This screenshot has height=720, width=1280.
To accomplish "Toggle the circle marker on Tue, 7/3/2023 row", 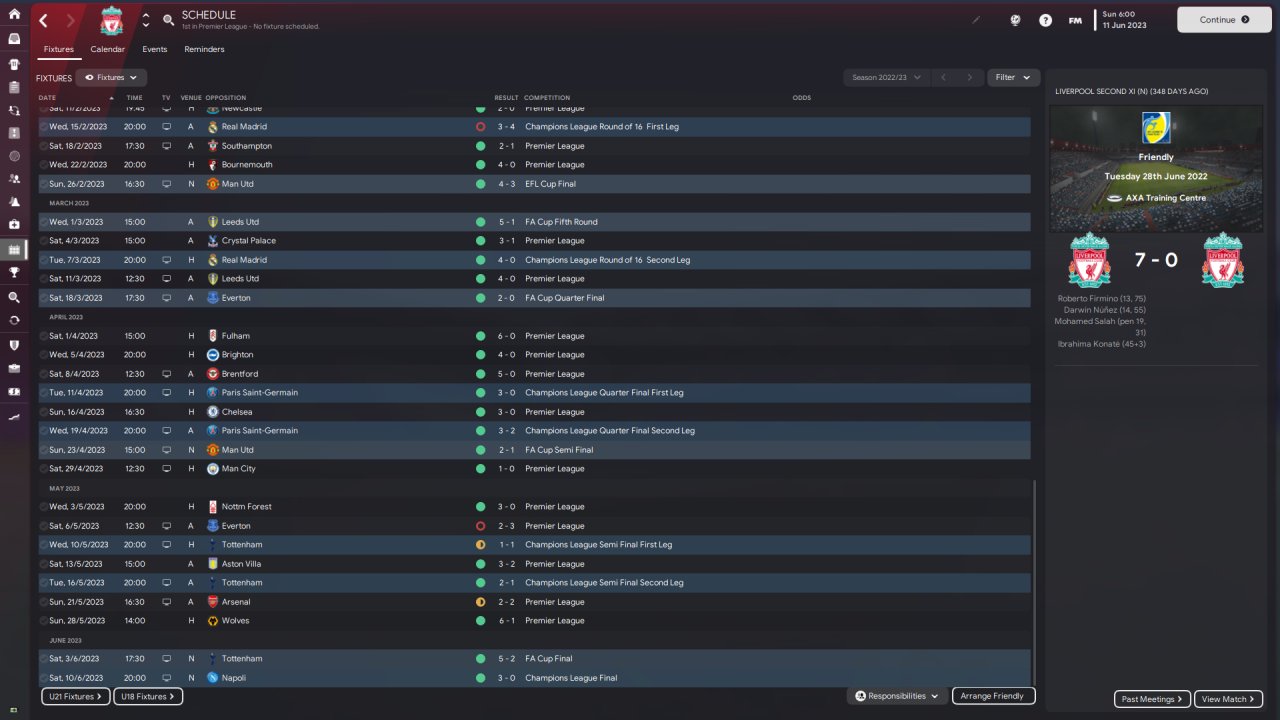I will [x=44, y=260].
